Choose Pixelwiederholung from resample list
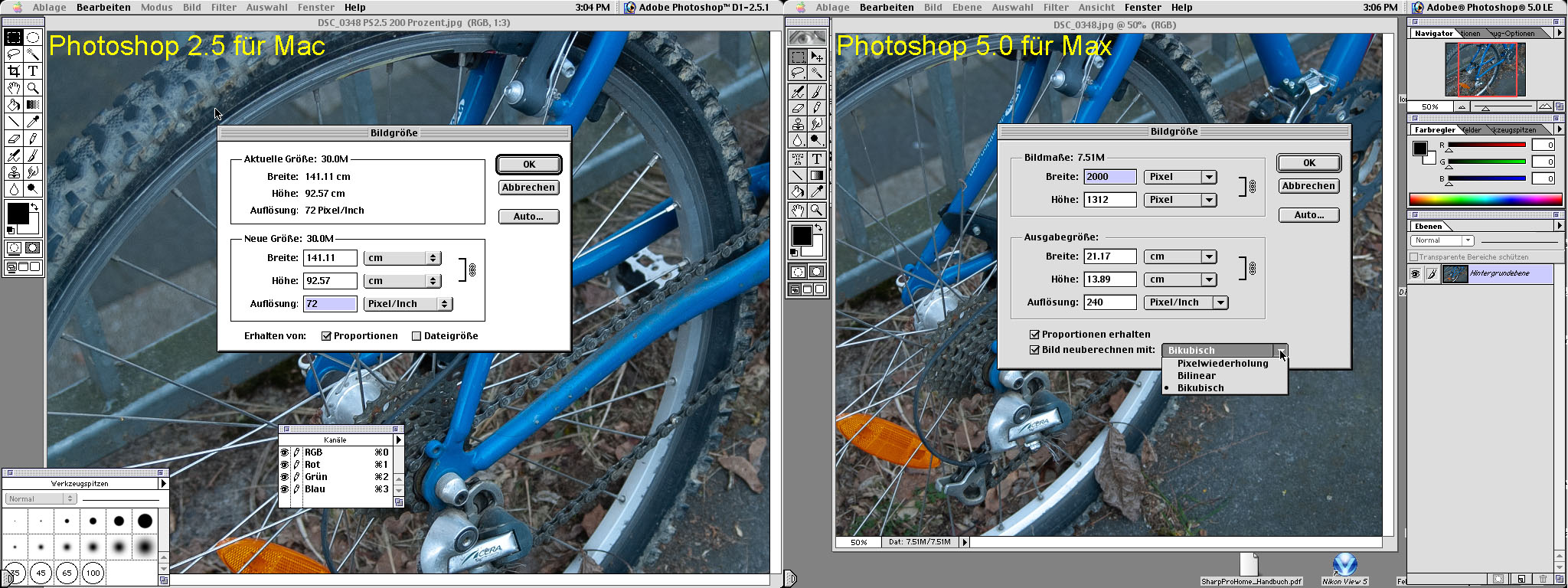The height and width of the screenshot is (588, 1568). pyautogui.click(x=1223, y=364)
